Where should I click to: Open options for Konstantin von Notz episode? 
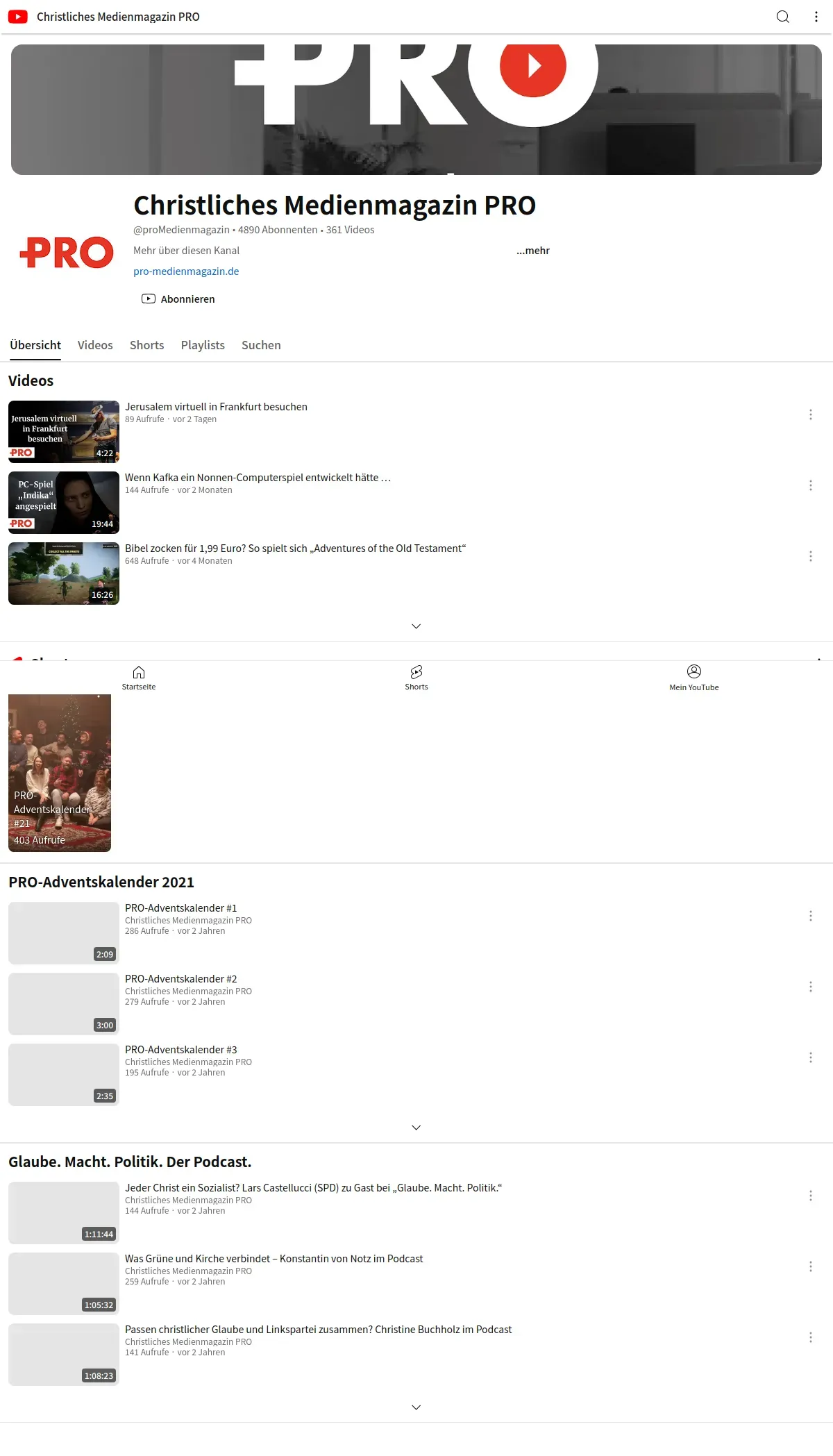coord(811,1266)
